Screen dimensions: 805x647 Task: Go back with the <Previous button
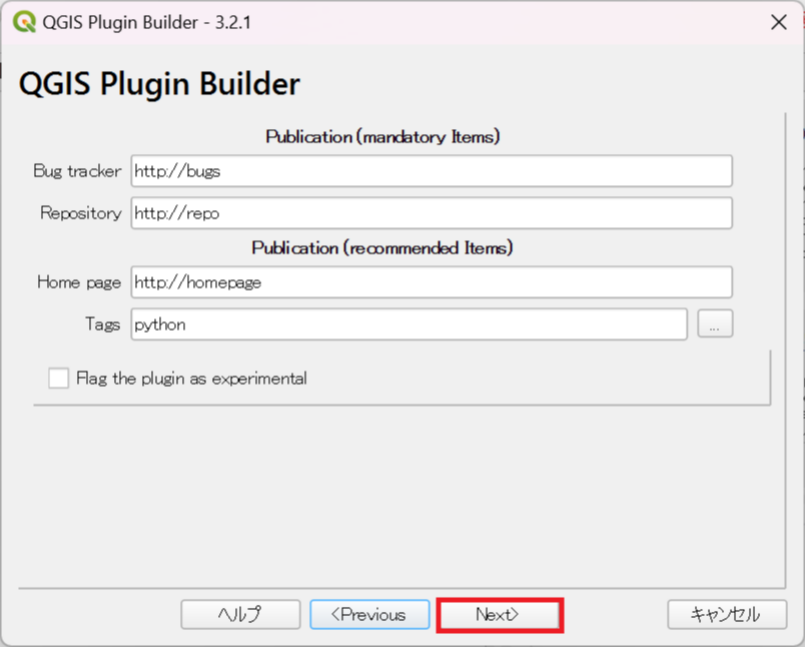tap(370, 615)
